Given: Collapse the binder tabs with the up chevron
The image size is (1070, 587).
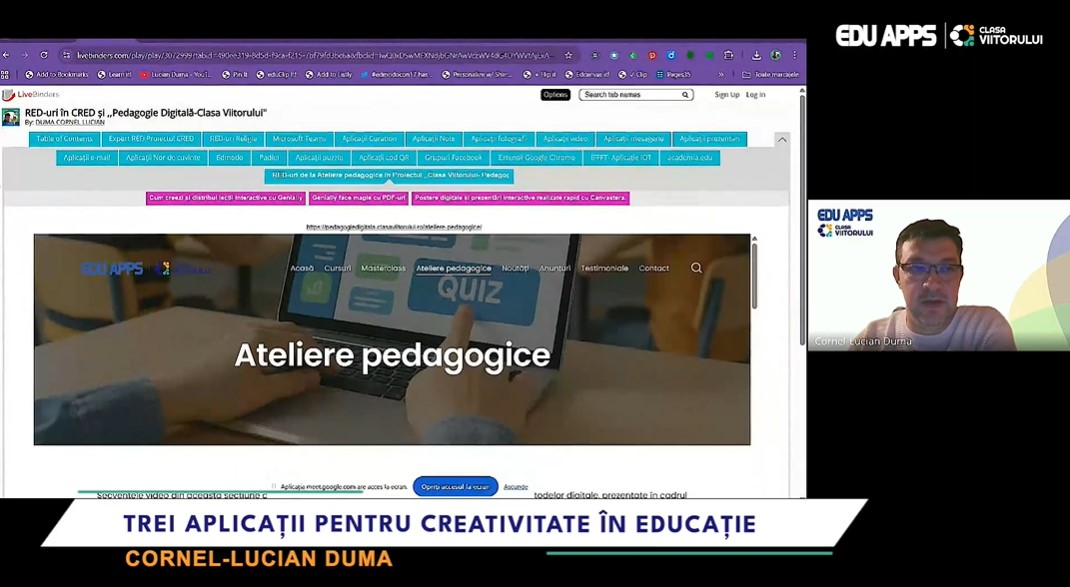Looking at the screenshot, I should pyautogui.click(x=782, y=139).
